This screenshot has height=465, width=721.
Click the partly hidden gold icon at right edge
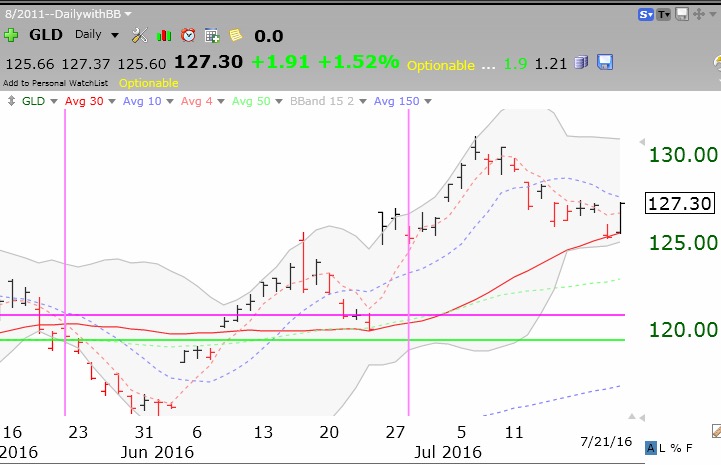click(x=717, y=63)
